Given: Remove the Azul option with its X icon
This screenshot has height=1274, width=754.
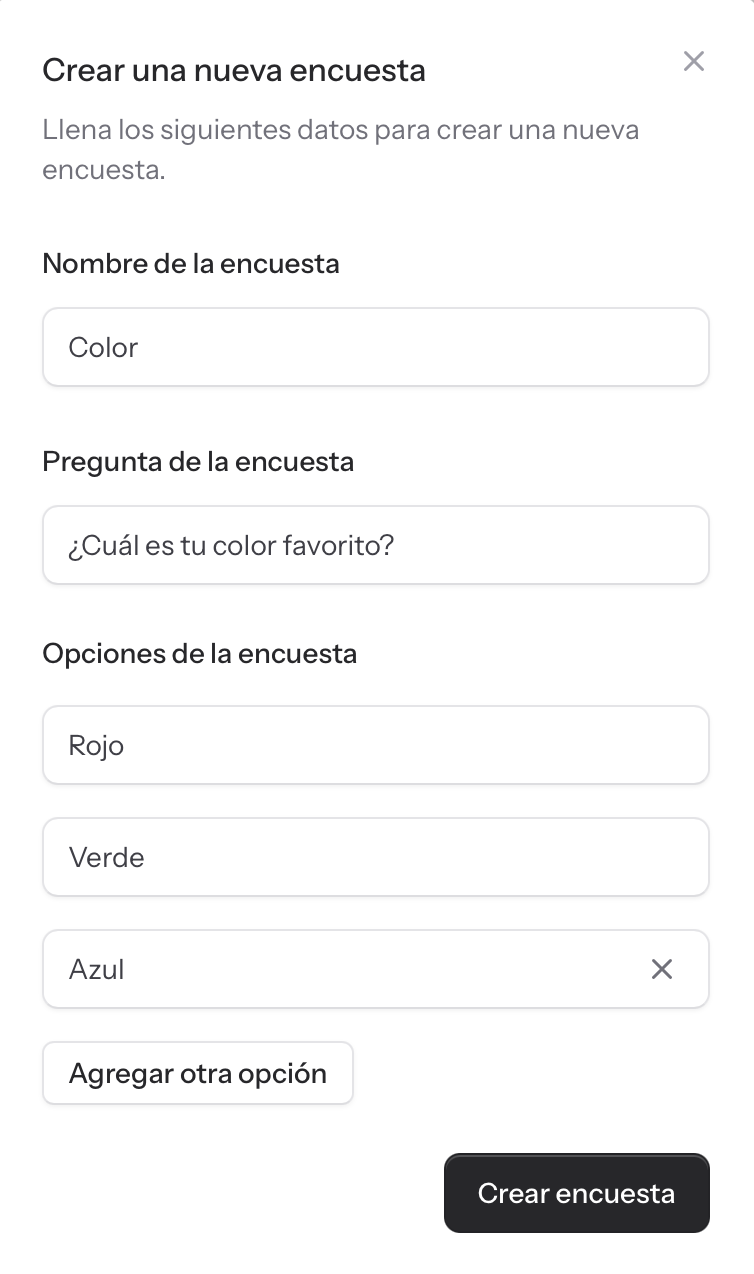Looking at the screenshot, I should [x=662, y=968].
